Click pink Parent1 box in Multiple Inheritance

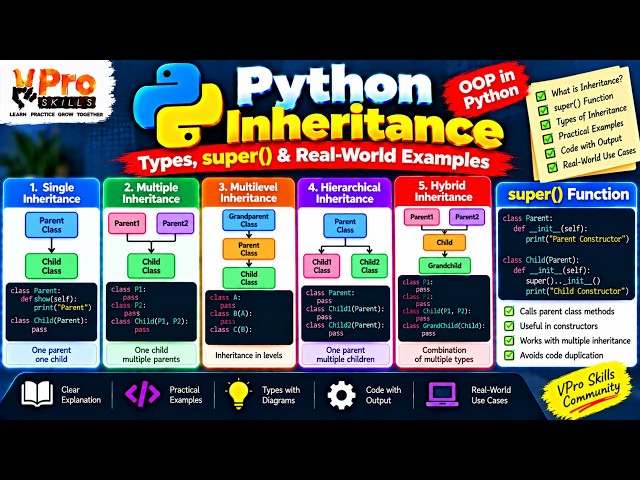coord(127,223)
